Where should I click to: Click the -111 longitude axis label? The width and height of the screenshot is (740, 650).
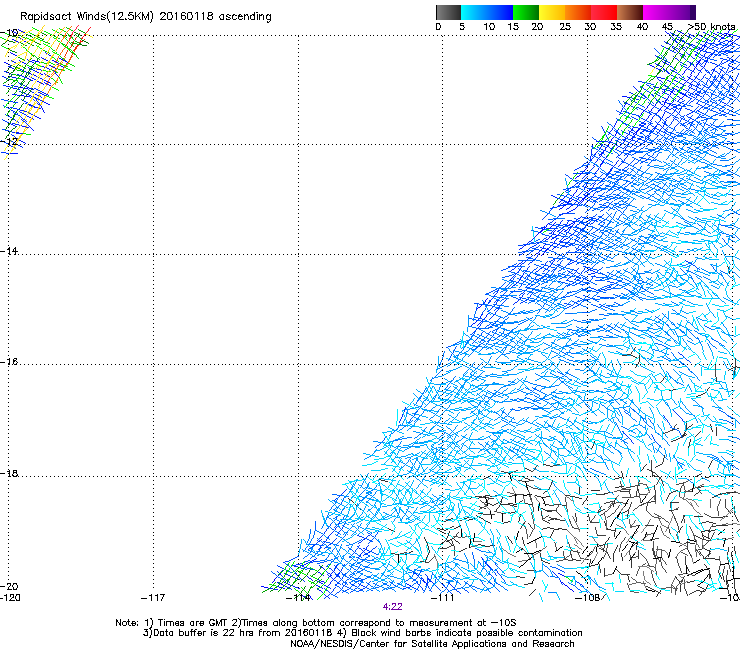coord(443,598)
